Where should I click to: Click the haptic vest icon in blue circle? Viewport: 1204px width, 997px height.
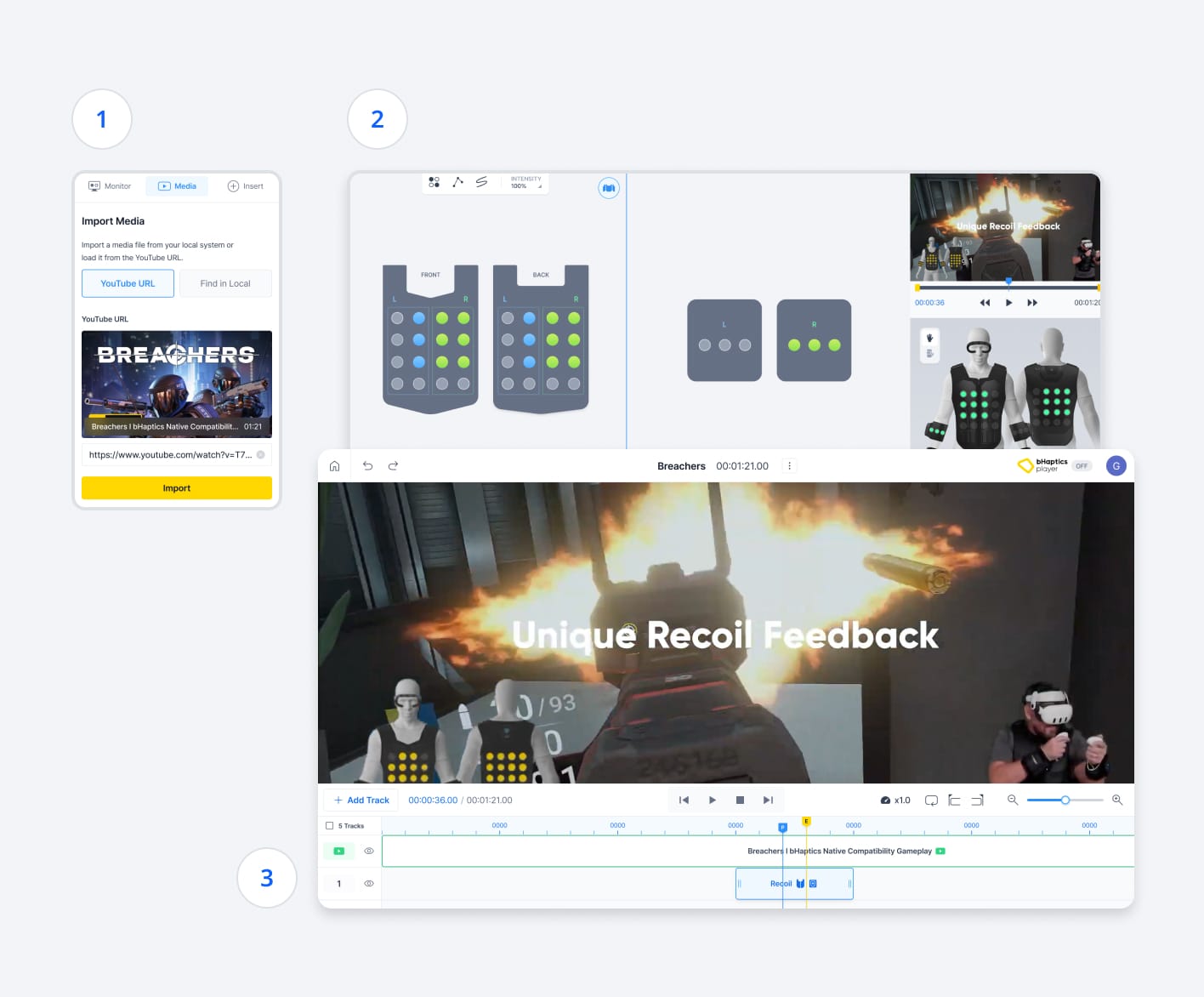[609, 187]
